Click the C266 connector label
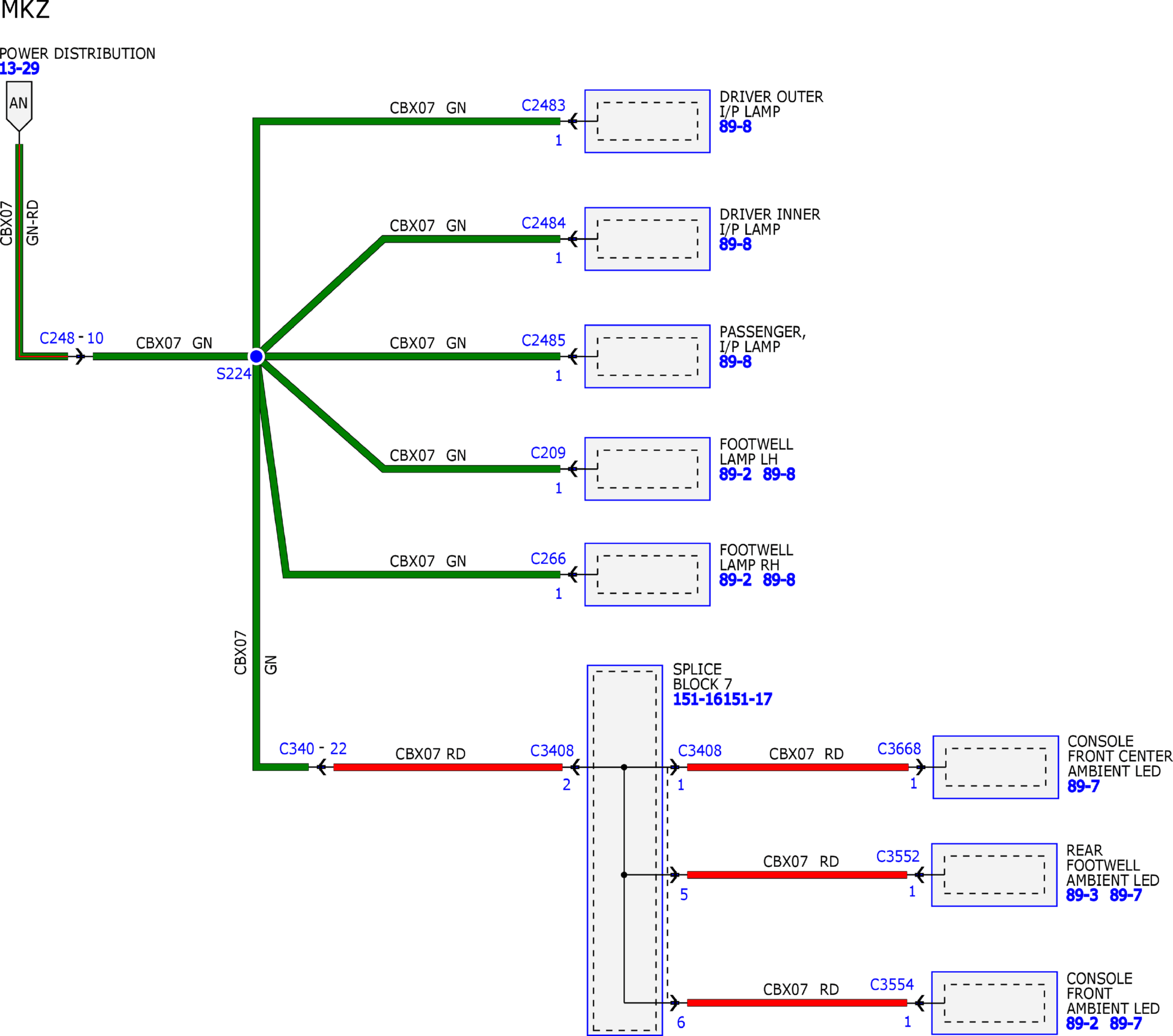The width and height of the screenshot is (1173, 1036). (x=548, y=558)
